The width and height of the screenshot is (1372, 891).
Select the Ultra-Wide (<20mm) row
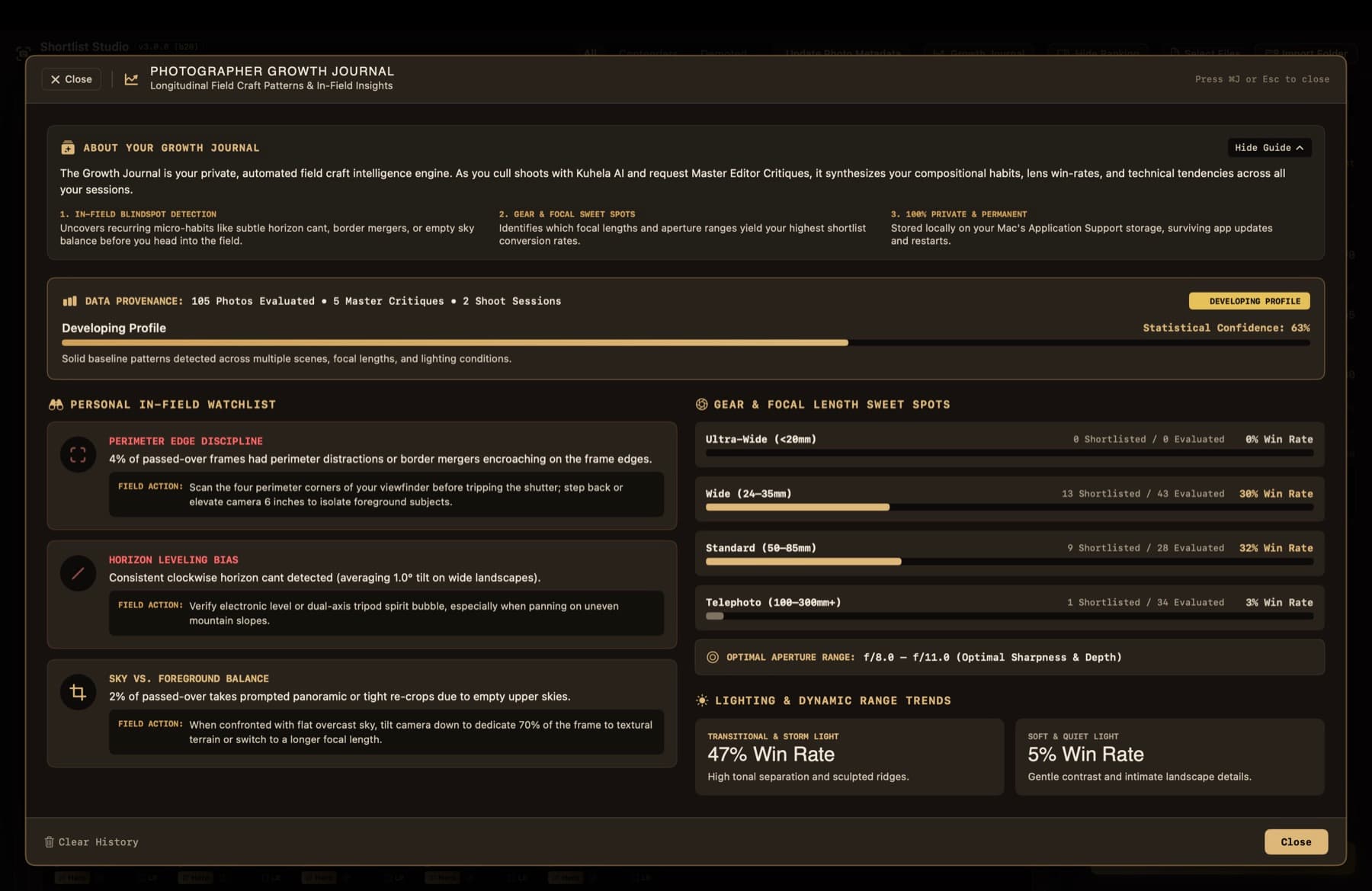pos(1009,444)
